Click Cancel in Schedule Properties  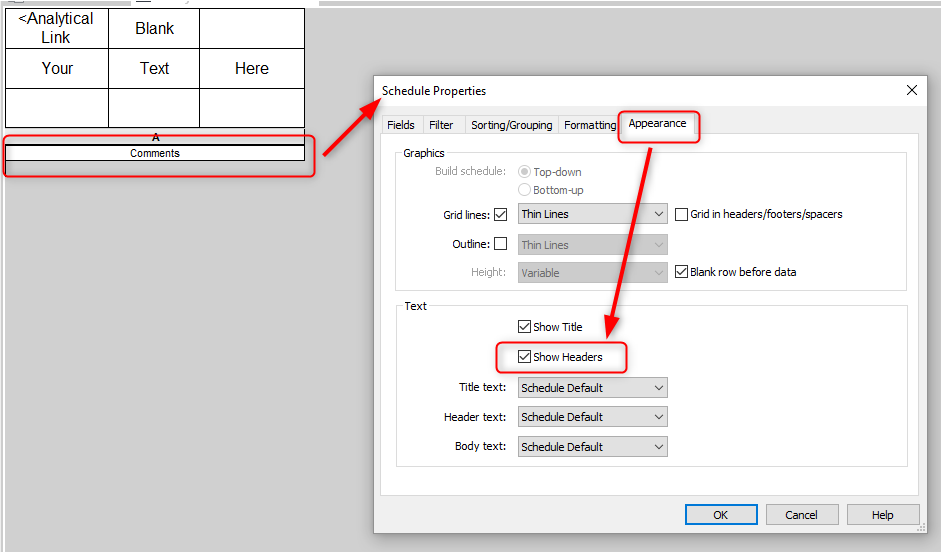pos(801,515)
